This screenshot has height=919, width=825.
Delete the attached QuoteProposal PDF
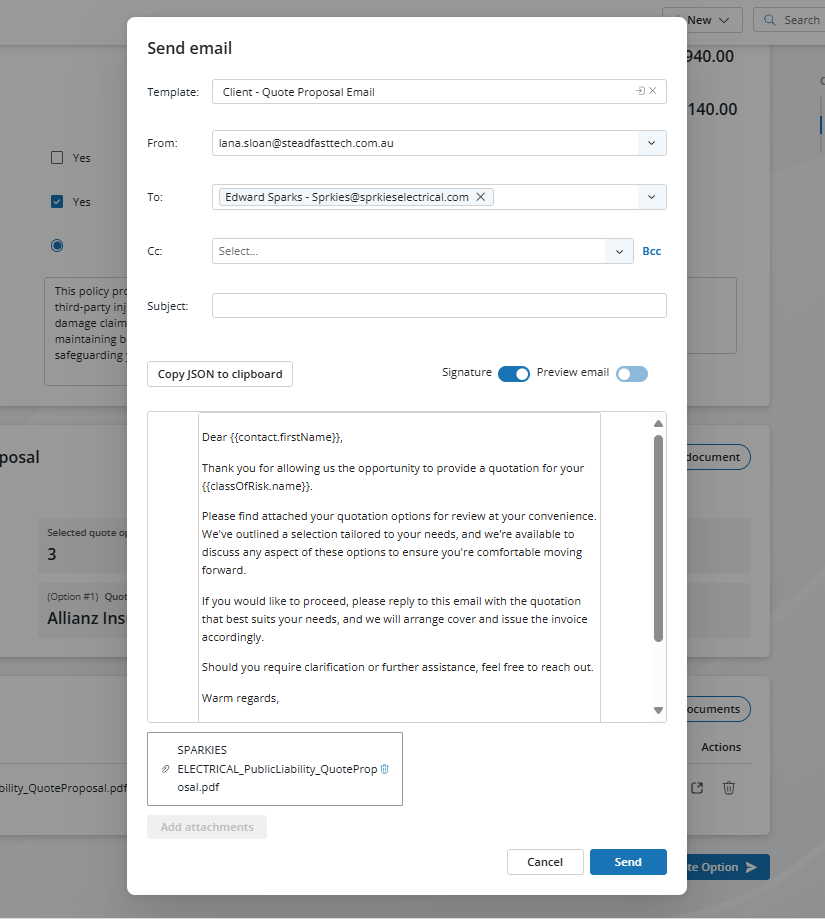385,769
